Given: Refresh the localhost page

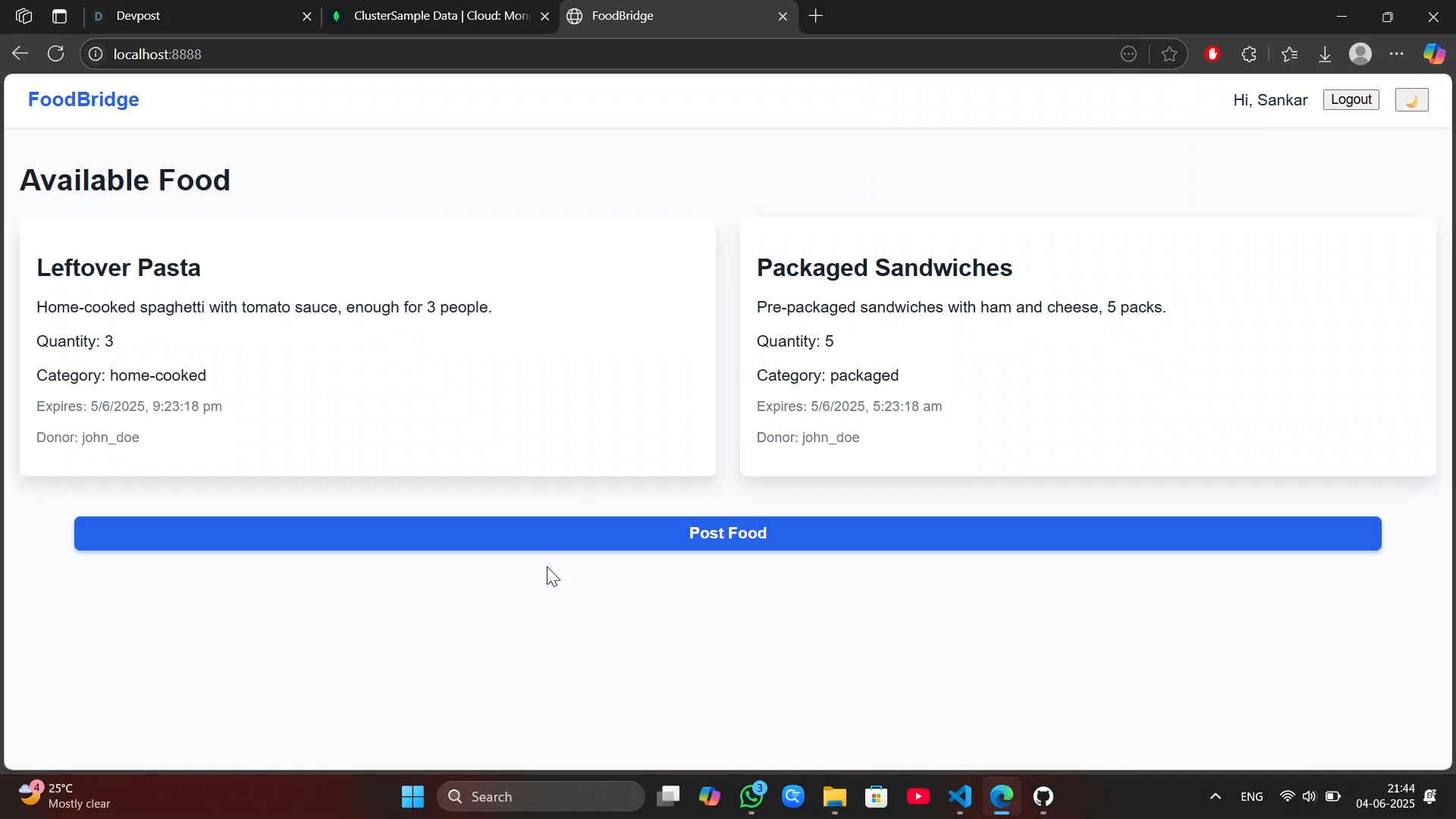Looking at the screenshot, I should point(55,54).
